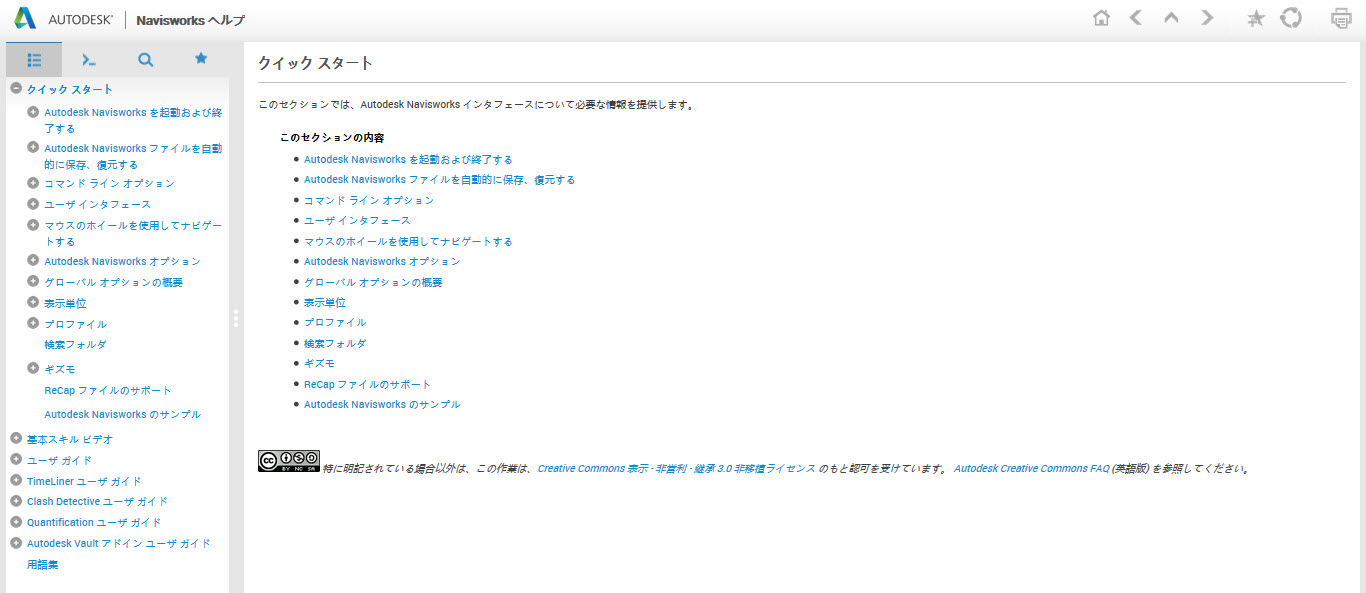Expand ユーザ ガイド tree node
The image size is (1366, 593).
(x=16, y=460)
